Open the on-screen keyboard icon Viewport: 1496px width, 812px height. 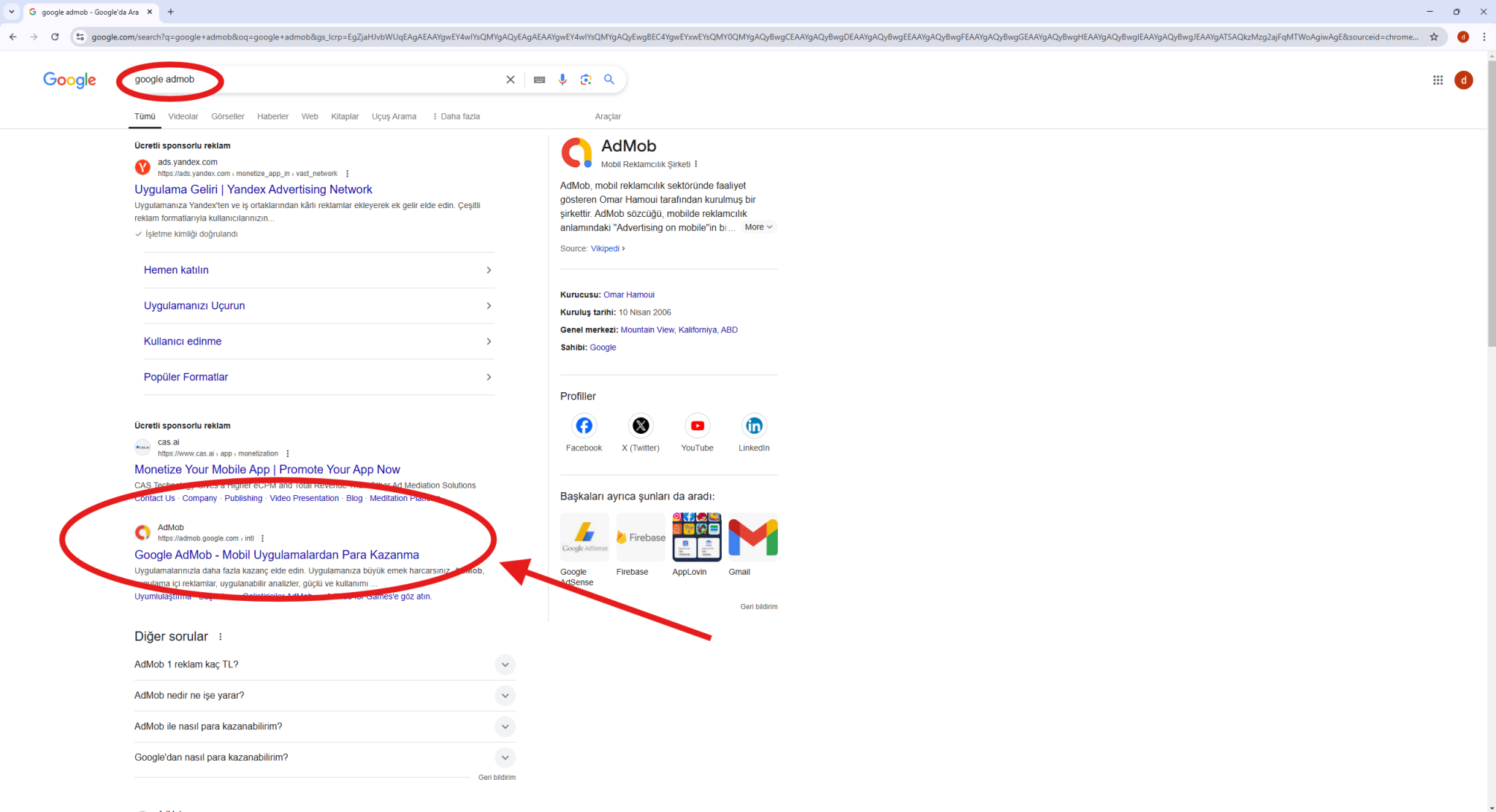point(539,80)
